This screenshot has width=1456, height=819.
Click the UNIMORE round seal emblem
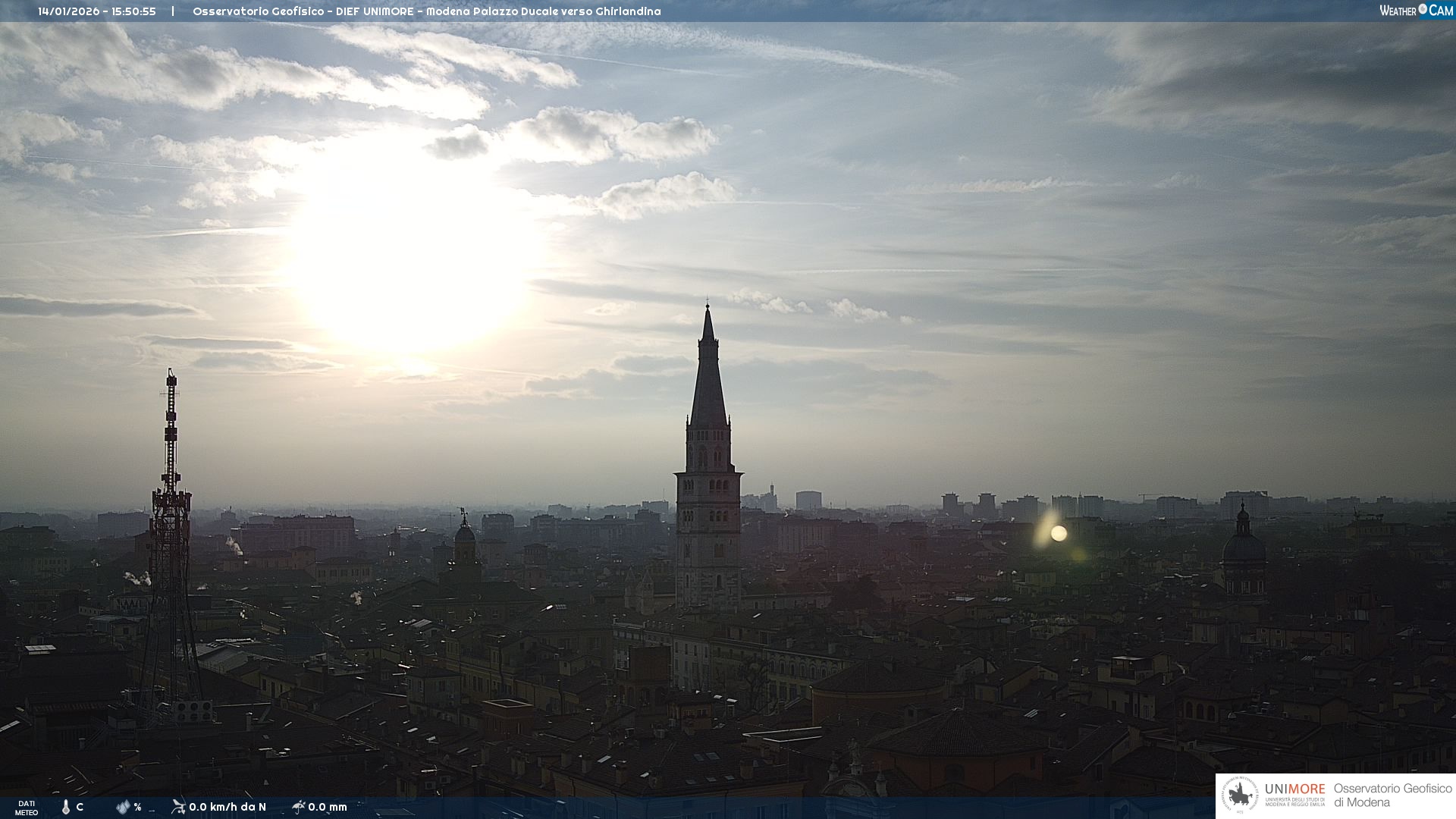coord(1240,795)
